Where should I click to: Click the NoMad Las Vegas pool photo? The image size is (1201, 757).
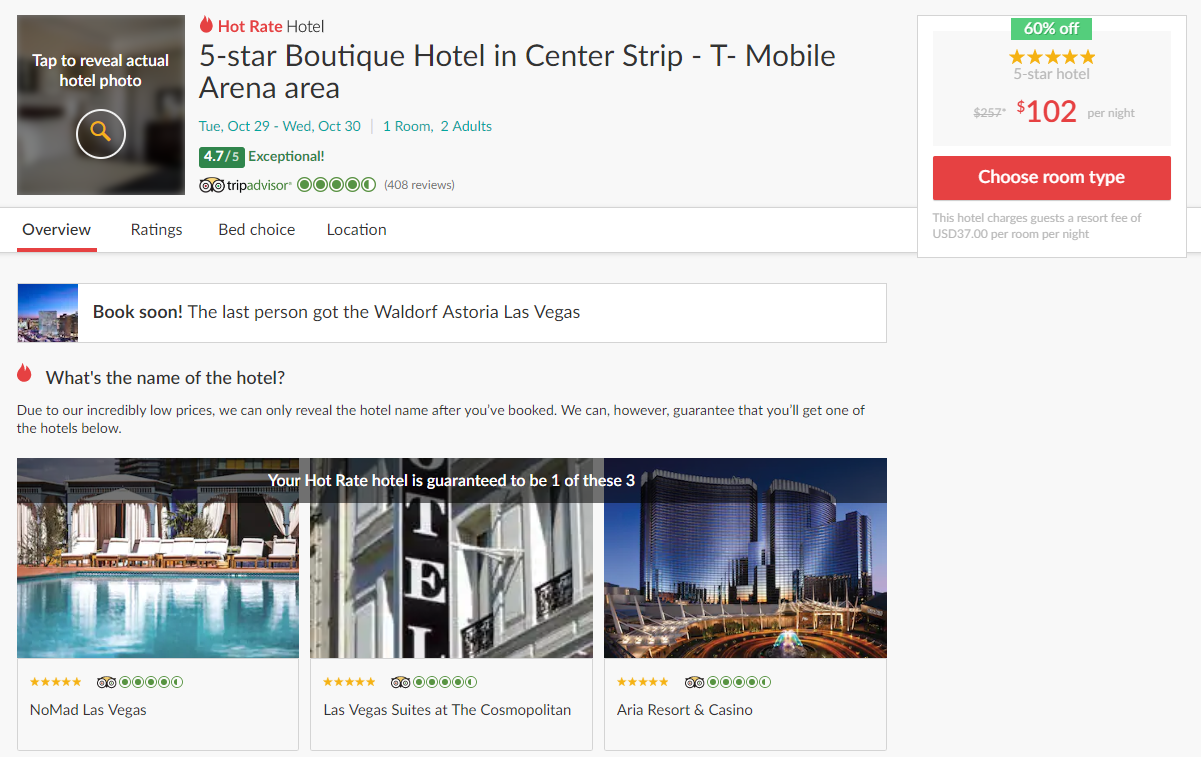click(x=158, y=558)
